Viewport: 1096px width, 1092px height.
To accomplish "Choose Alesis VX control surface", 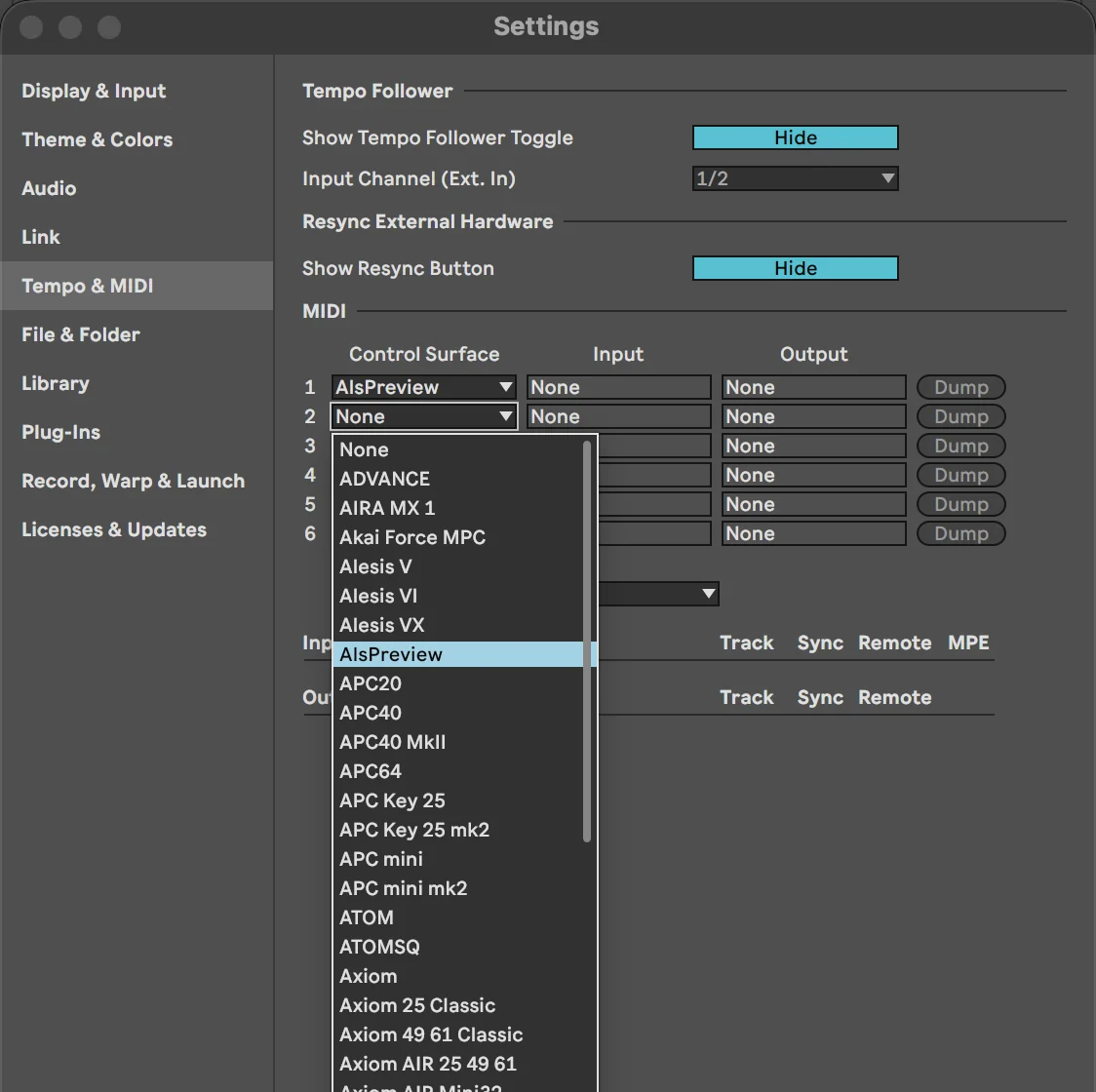I will click(x=458, y=626).
